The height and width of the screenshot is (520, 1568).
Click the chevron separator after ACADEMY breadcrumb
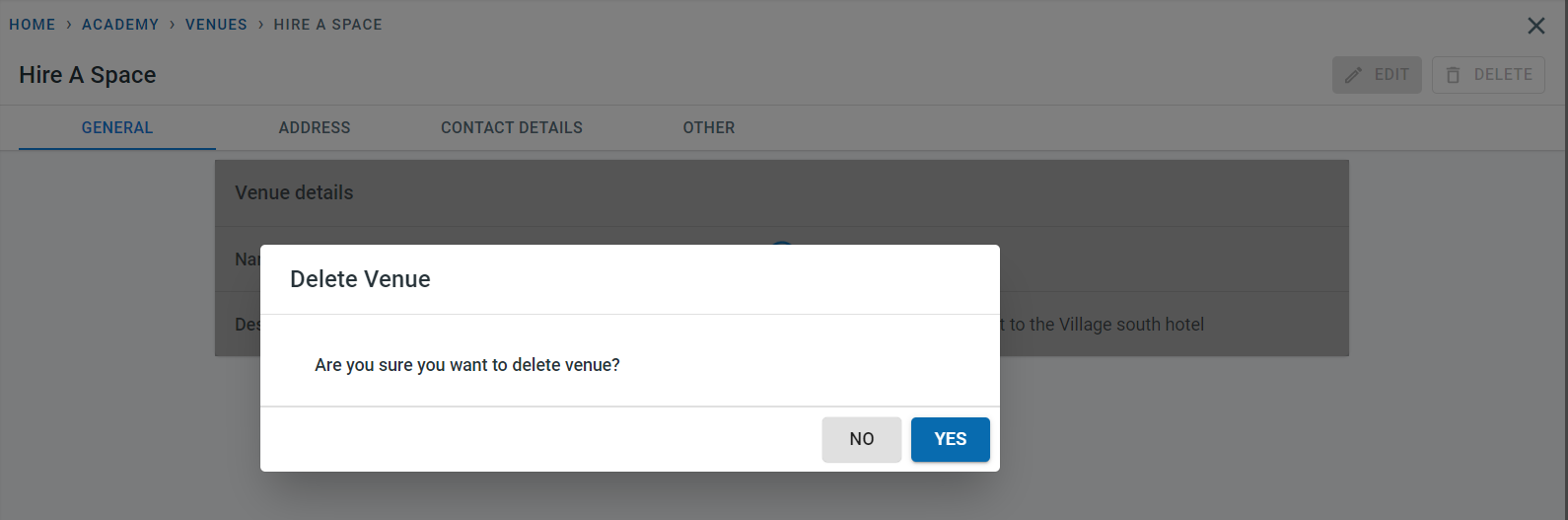pyautogui.click(x=173, y=25)
